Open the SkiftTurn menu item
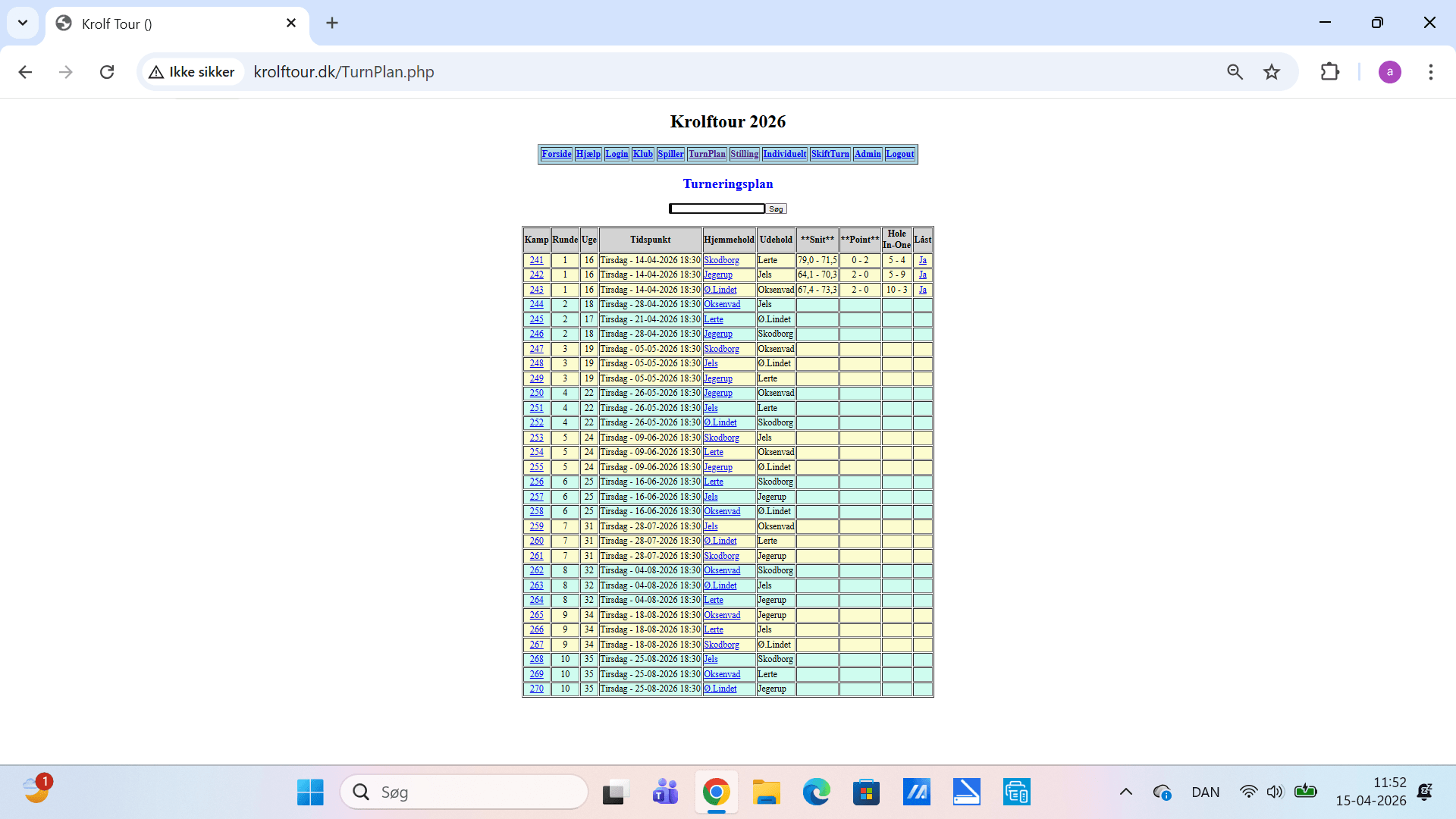Screen dimensions: 1456x819 [830, 154]
